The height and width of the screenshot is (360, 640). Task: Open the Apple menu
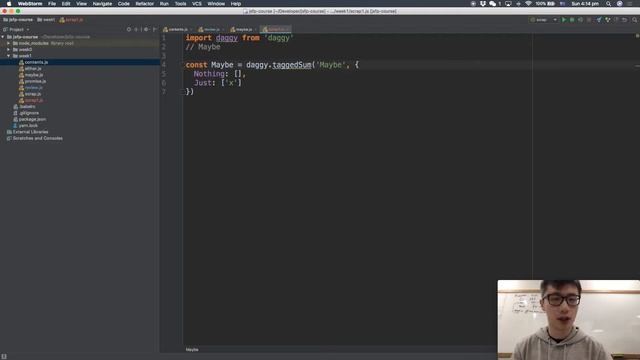[9, 4]
